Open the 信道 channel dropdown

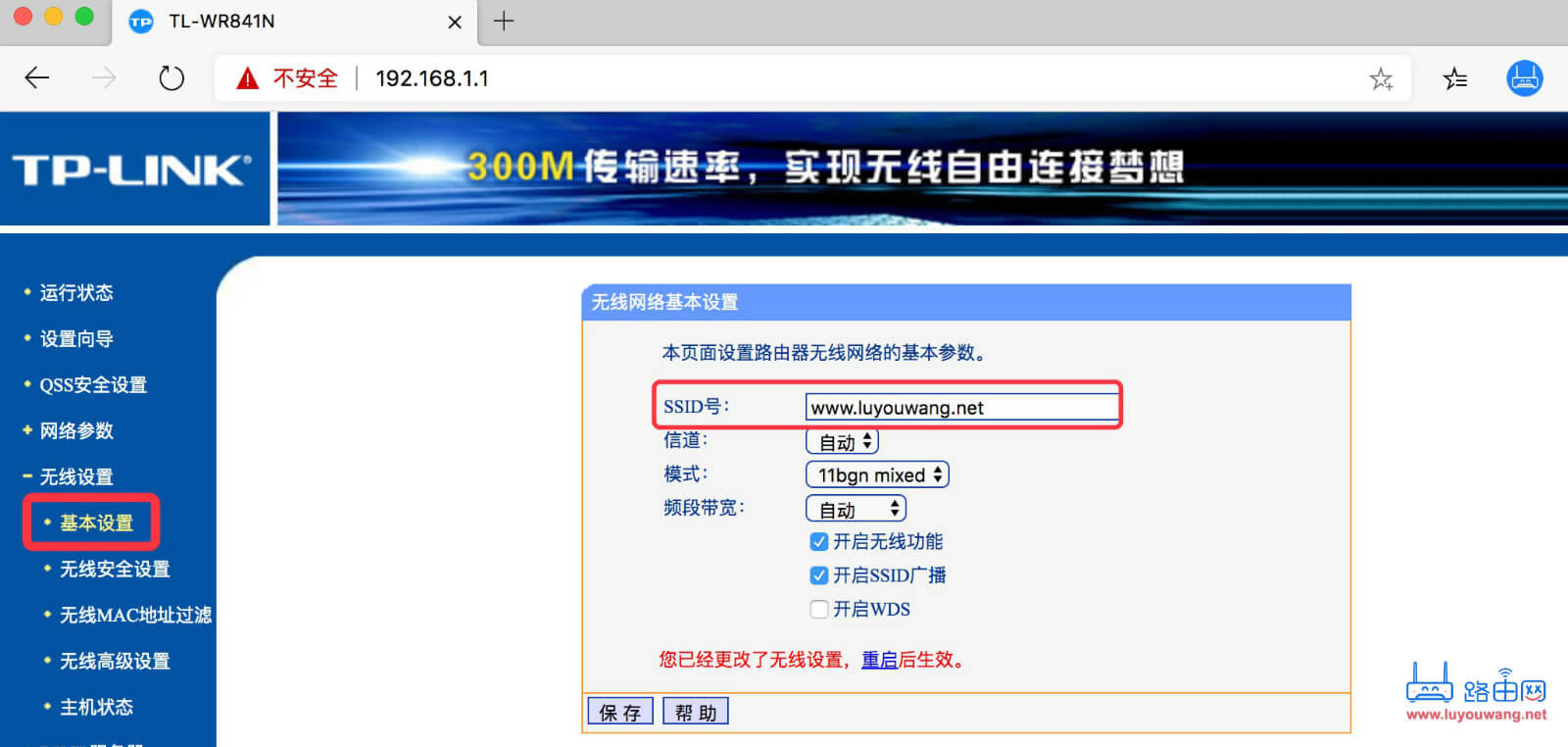(x=842, y=442)
